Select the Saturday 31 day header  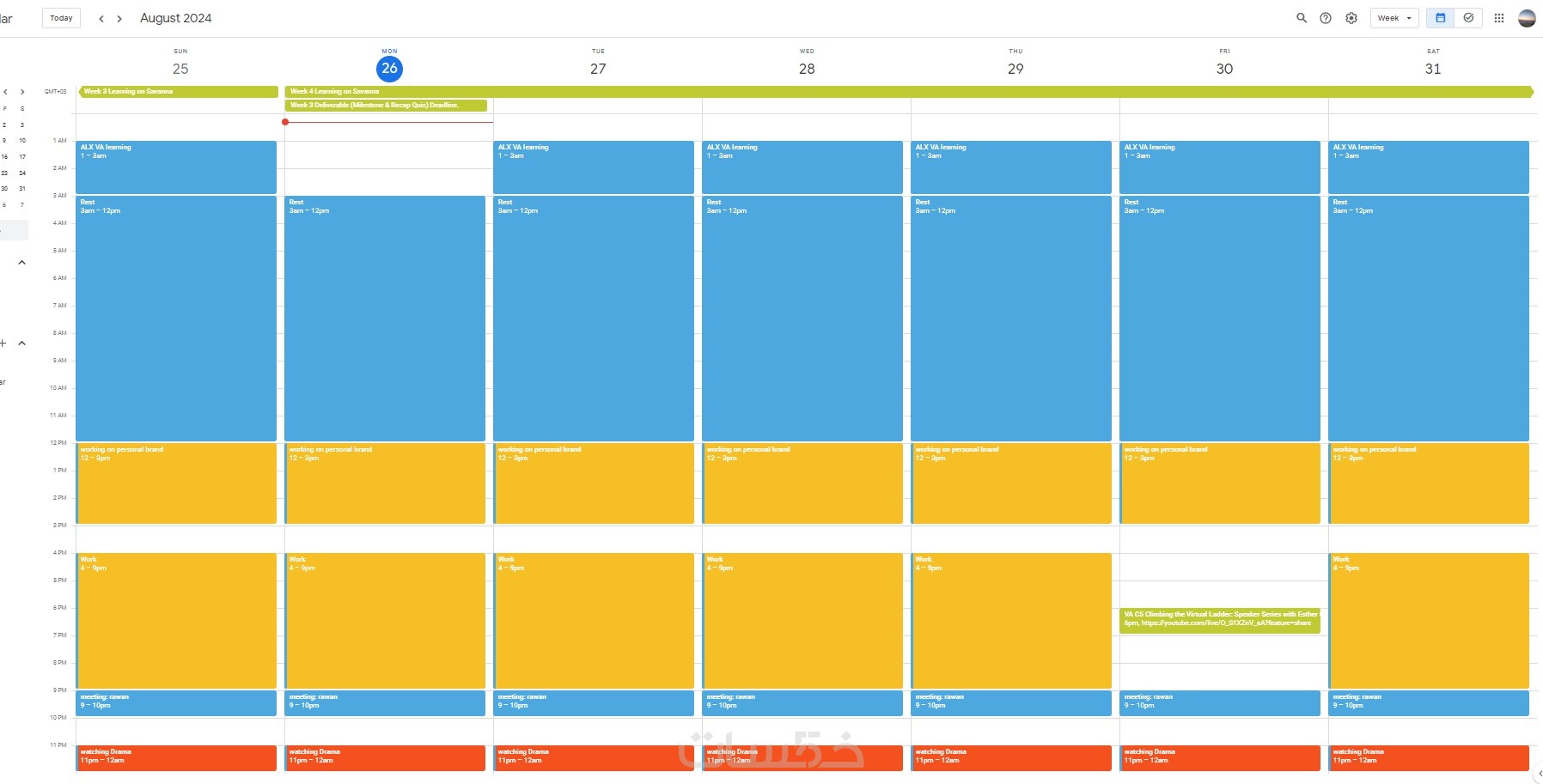point(1433,69)
